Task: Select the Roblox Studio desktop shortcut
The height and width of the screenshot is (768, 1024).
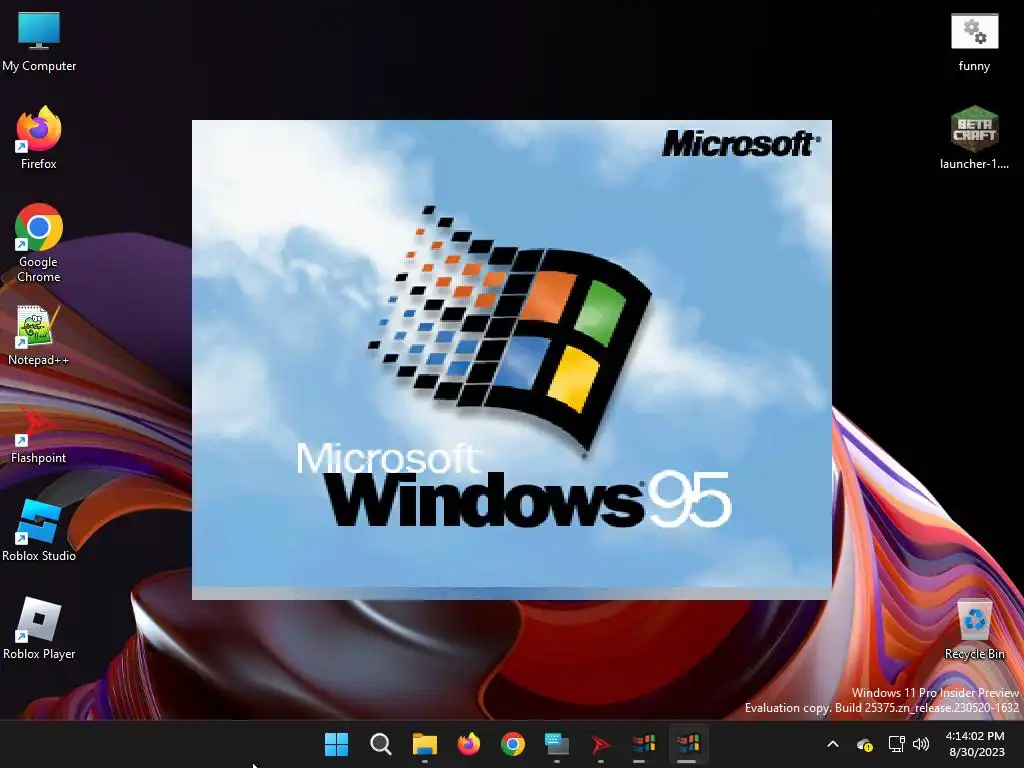Action: point(39,530)
